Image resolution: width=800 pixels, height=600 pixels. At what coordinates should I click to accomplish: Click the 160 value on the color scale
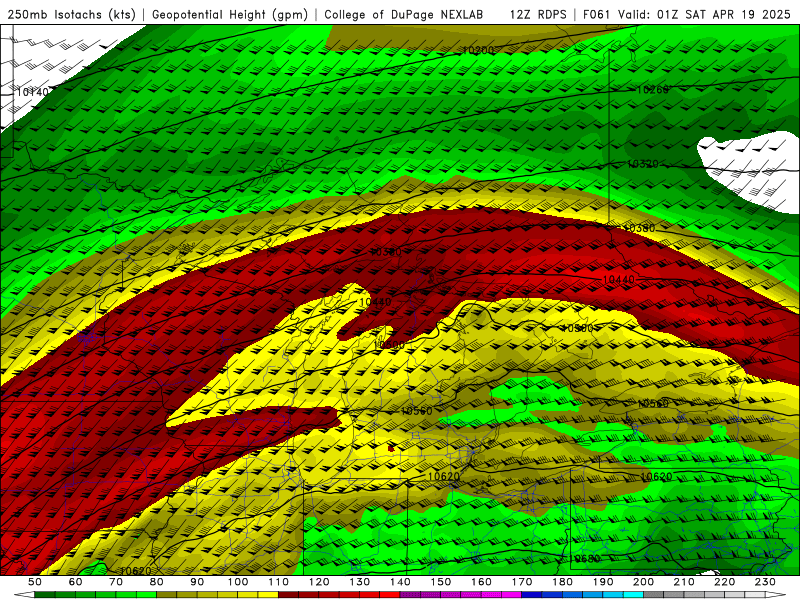point(481,582)
